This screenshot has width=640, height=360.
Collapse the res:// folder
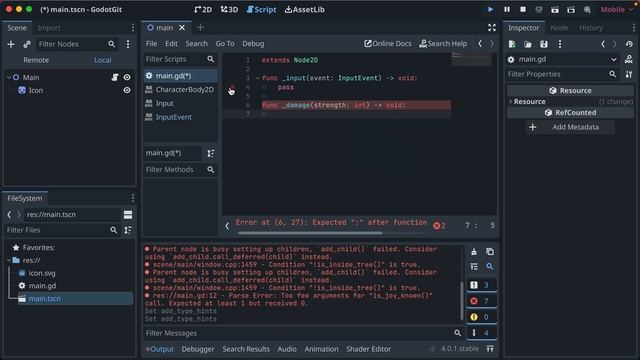click(x=9, y=260)
